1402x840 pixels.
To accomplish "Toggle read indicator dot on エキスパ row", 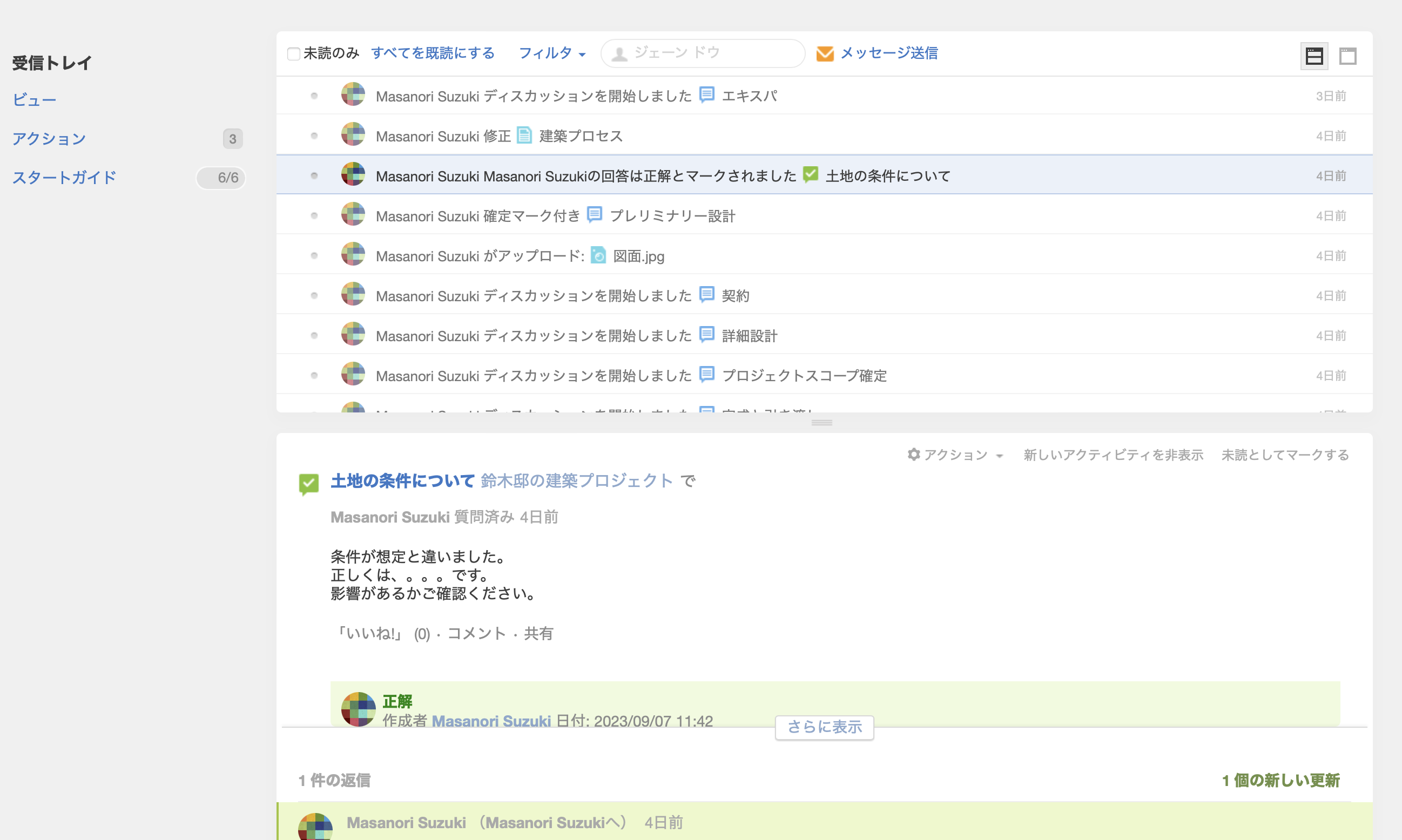I will point(314,96).
